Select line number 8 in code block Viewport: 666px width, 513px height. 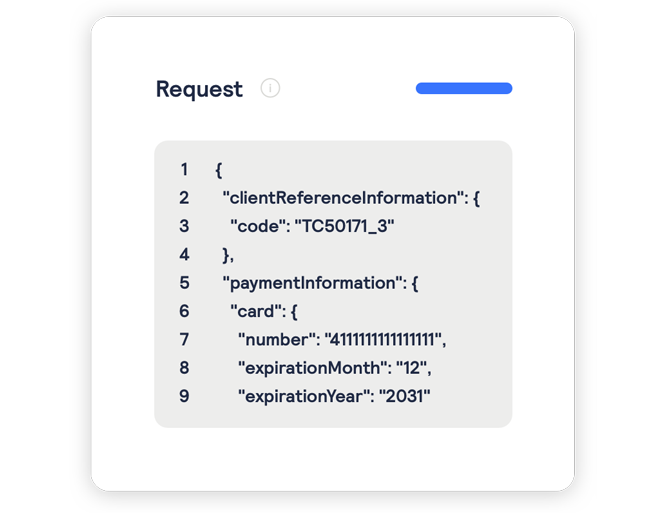click(184, 368)
